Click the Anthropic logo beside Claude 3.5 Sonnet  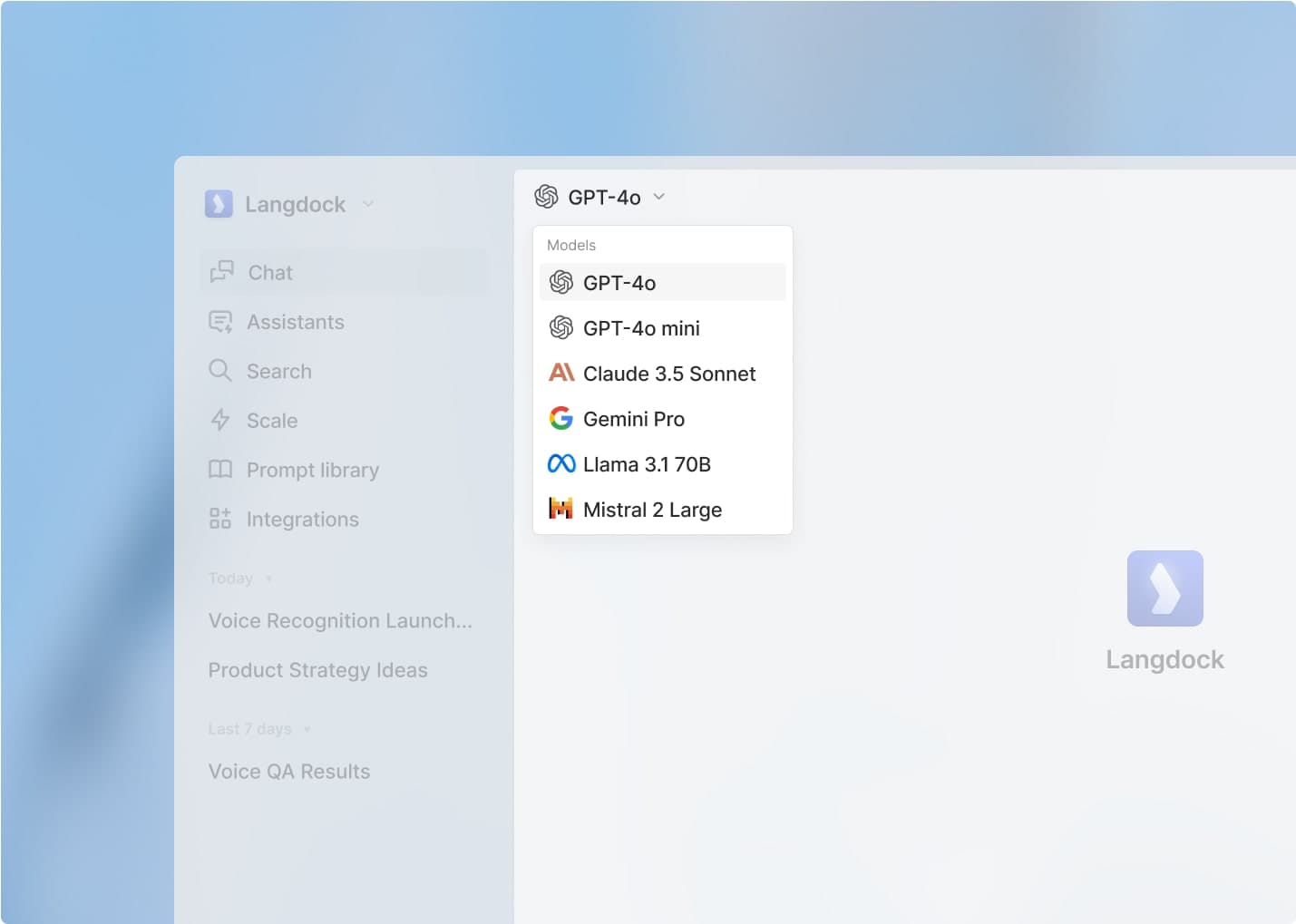pyautogui.click(x=561, y=373)
